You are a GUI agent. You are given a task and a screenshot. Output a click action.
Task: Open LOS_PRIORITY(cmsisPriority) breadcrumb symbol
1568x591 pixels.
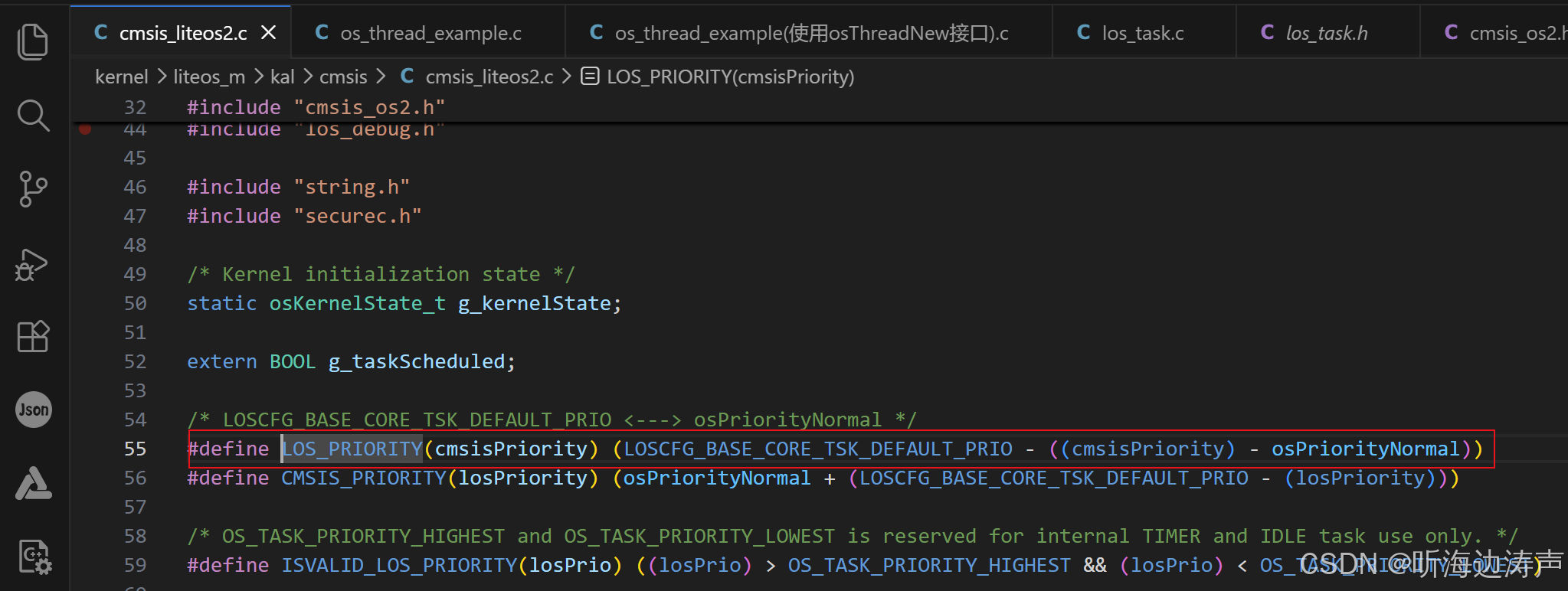718,77
